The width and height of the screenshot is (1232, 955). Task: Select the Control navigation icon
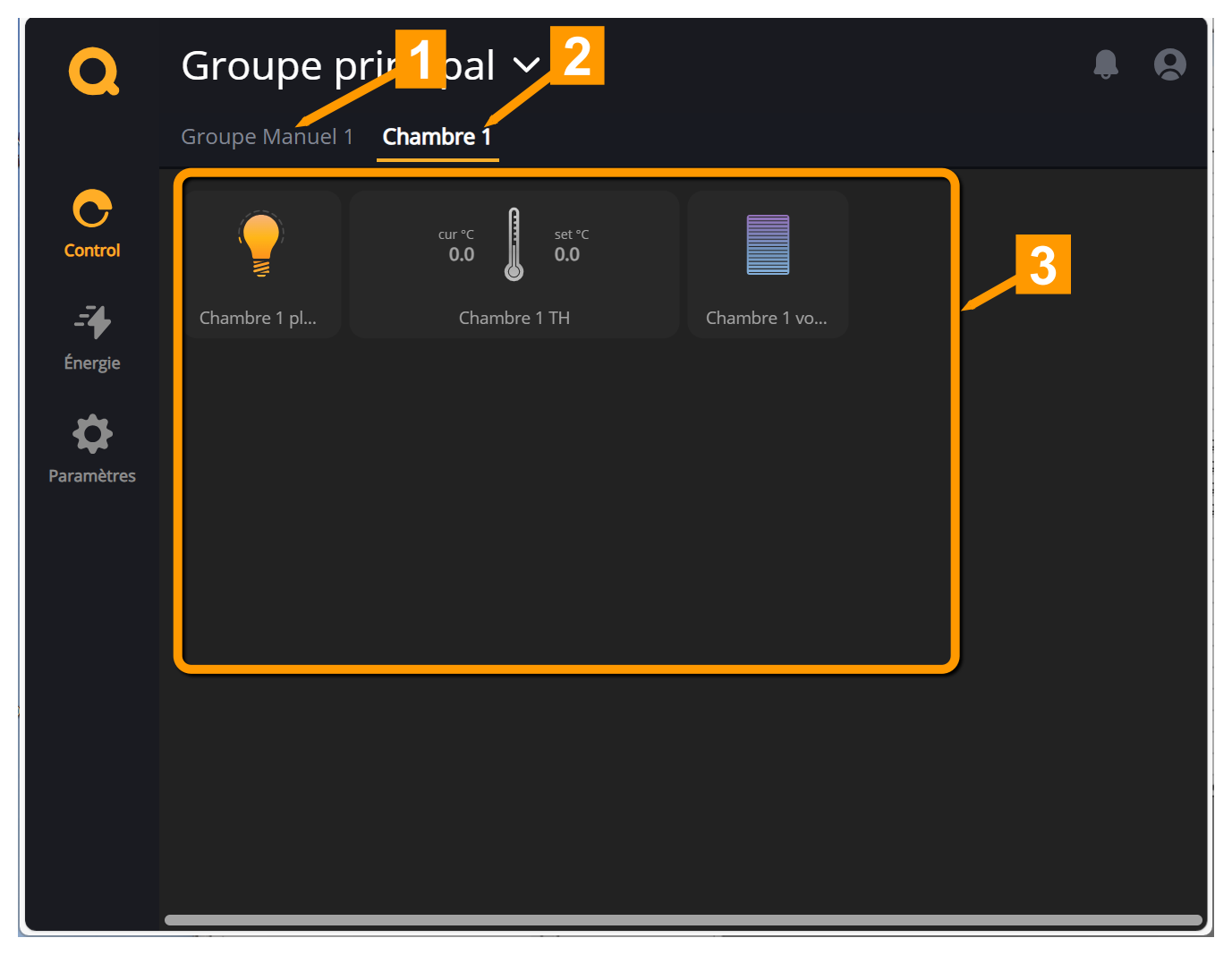pyautogui.click(x=92, y=209)
